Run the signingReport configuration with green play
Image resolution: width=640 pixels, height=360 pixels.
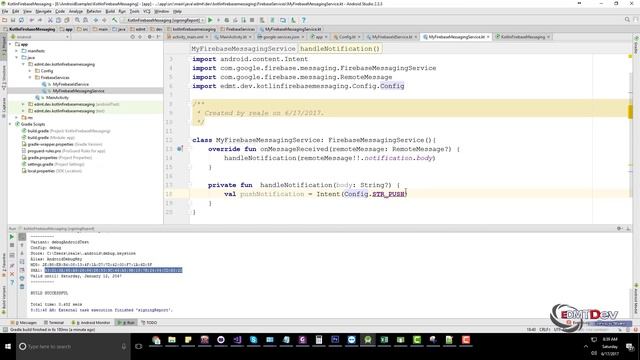click(x=210, y=20)
